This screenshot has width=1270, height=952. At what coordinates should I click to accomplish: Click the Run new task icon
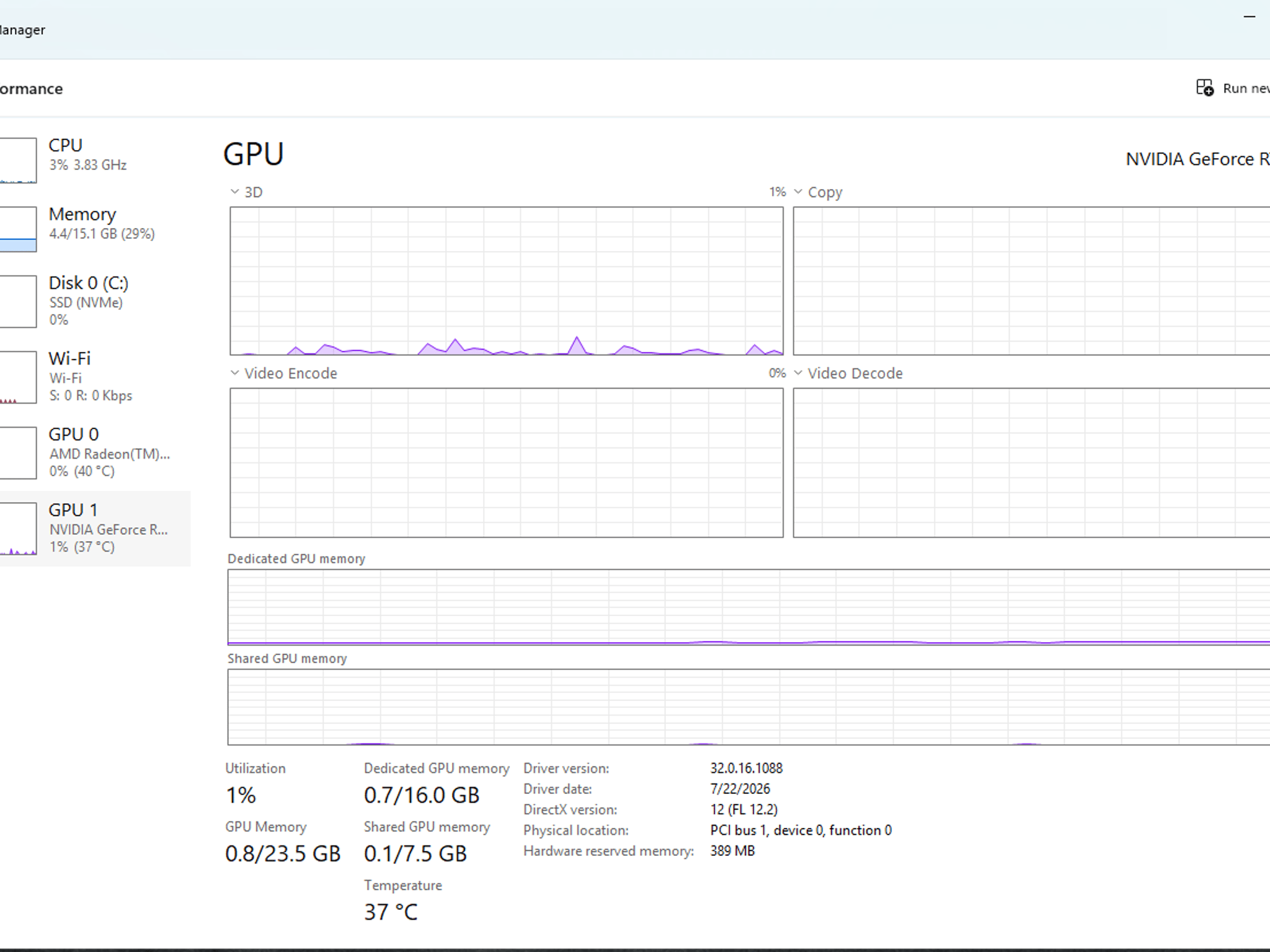pyautogui.click(x=1205, y=88)
